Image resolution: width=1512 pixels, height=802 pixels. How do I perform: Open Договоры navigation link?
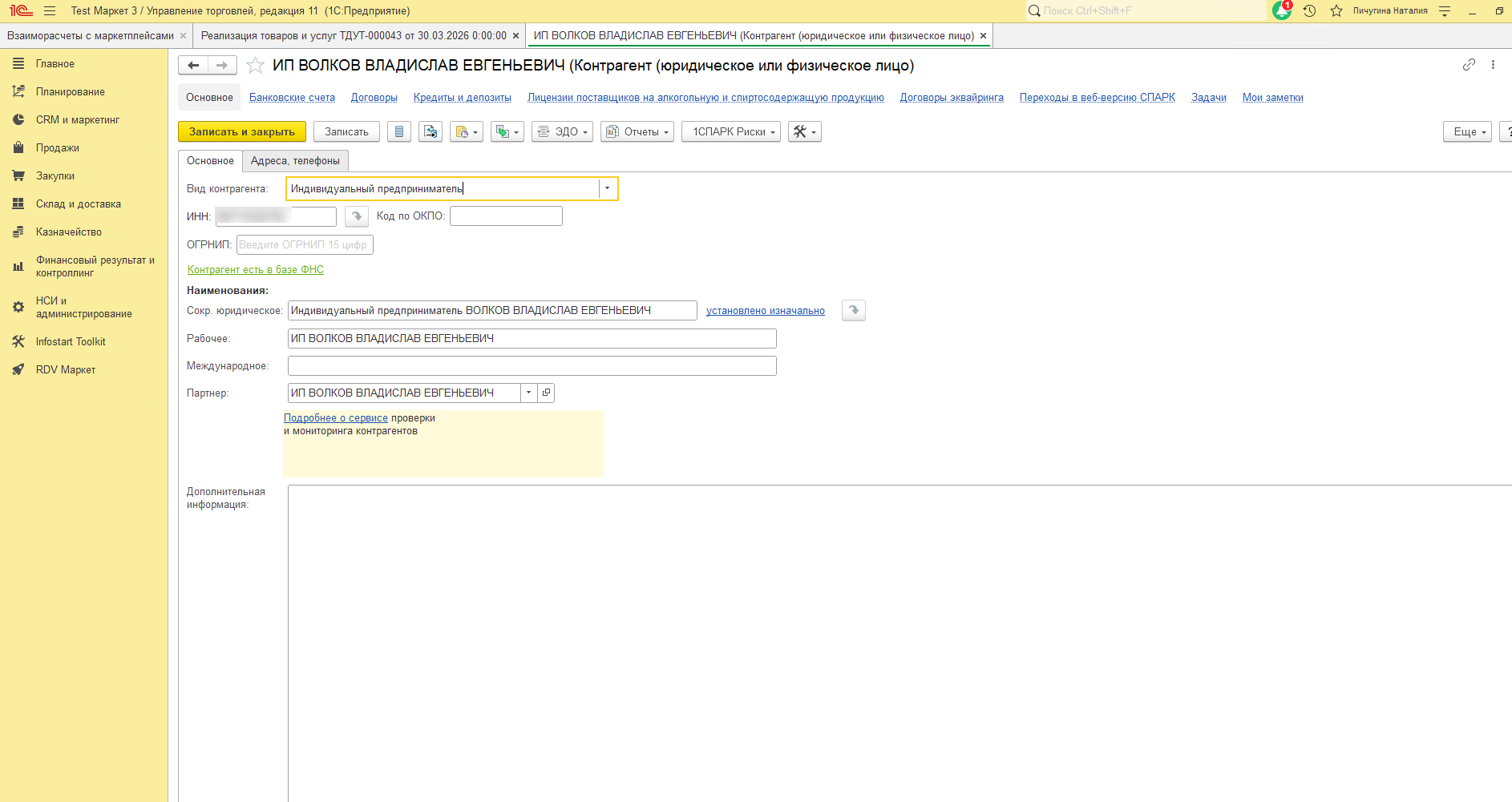[x=374, y=98]
